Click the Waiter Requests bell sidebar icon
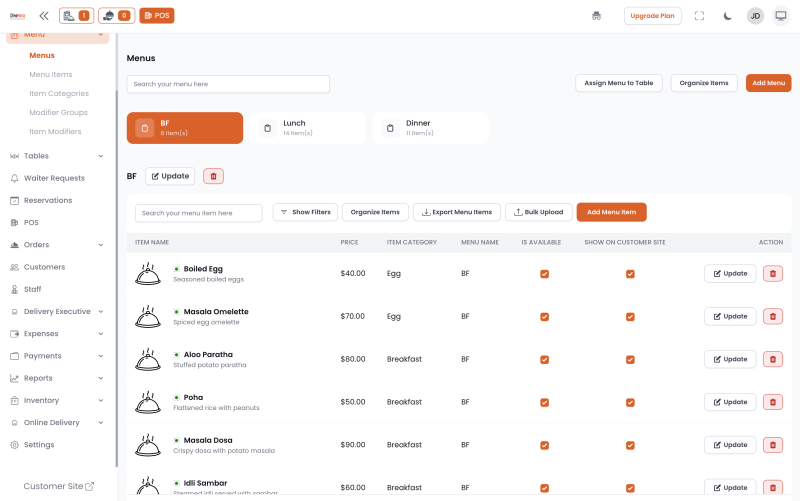 [14, 178]
